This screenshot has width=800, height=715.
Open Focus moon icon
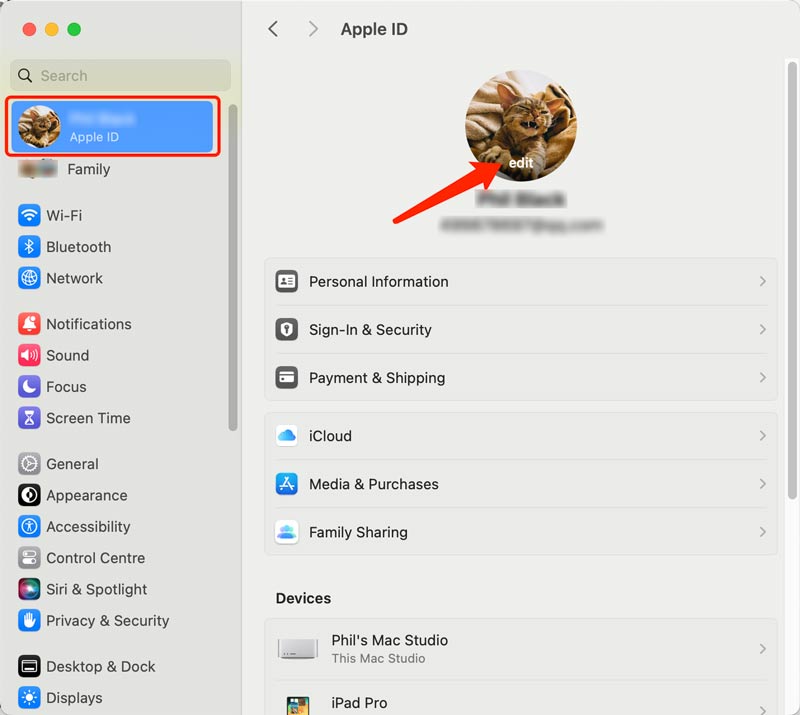pyautogui.click(x=29, y=387)
